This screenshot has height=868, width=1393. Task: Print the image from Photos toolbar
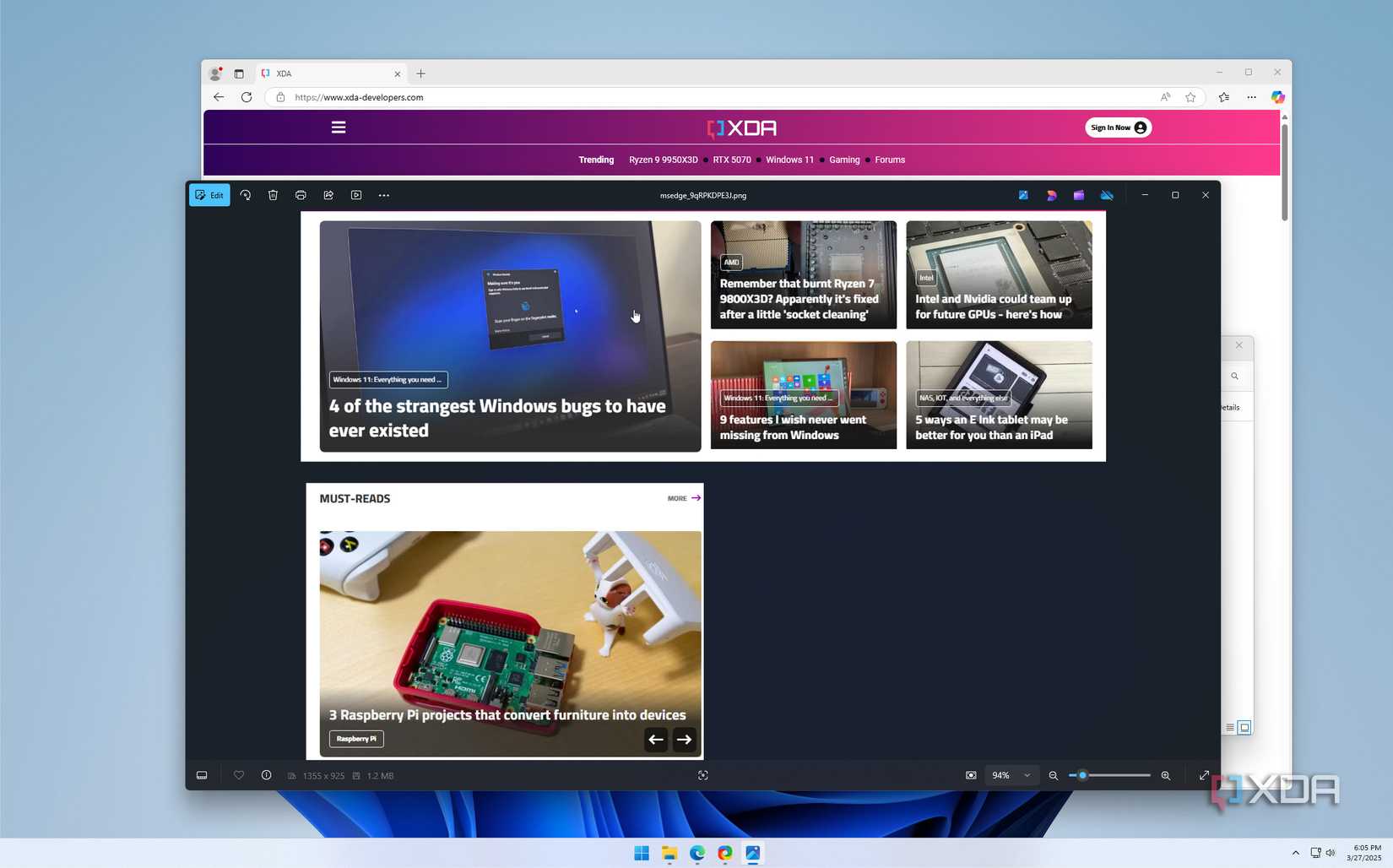coord(301,195)
